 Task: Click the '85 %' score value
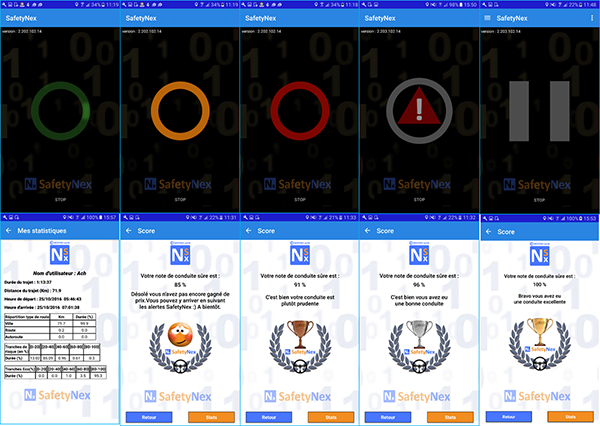coord(180,285)
